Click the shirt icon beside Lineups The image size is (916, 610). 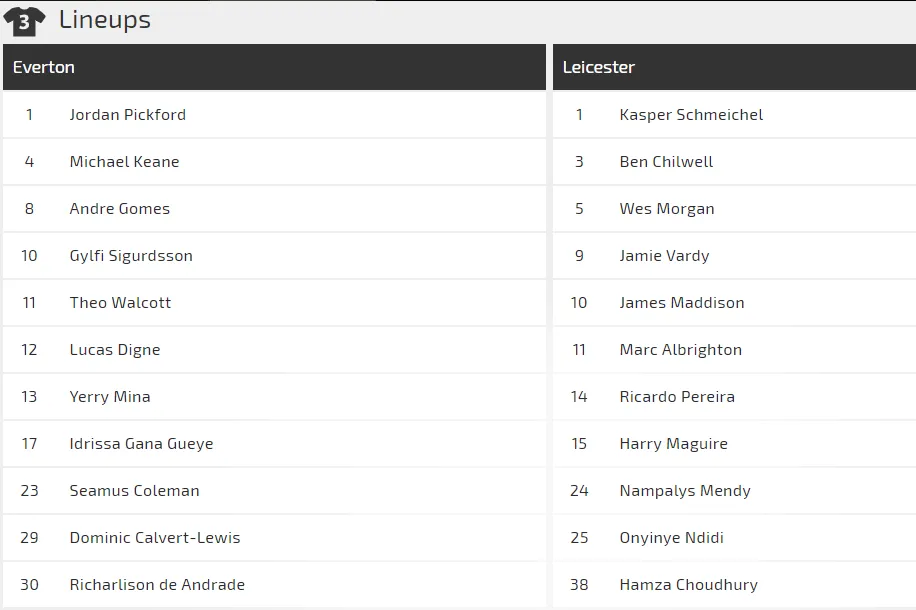click(x=24, y=20)
